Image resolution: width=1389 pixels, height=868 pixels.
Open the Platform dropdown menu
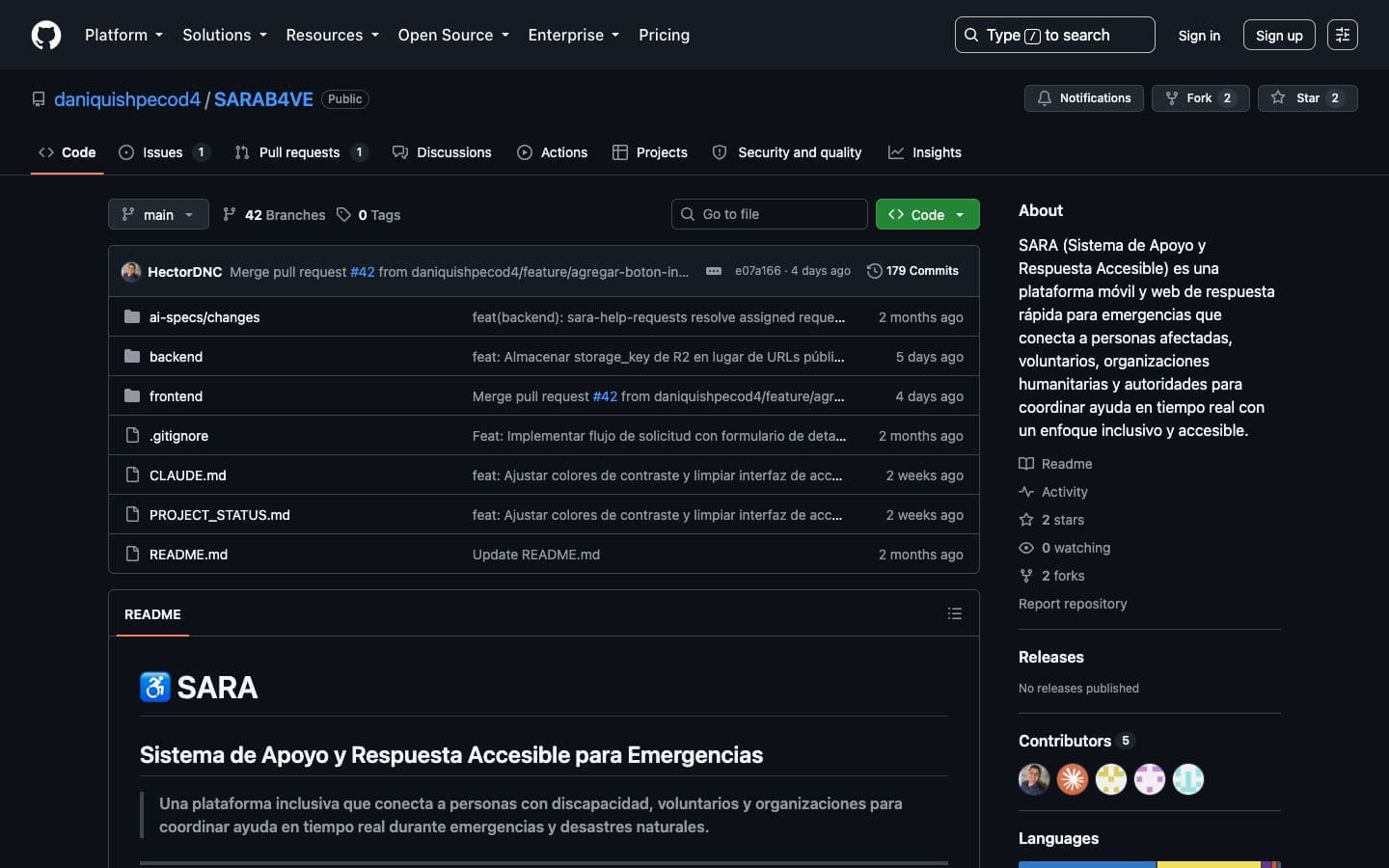pos(123,35)
